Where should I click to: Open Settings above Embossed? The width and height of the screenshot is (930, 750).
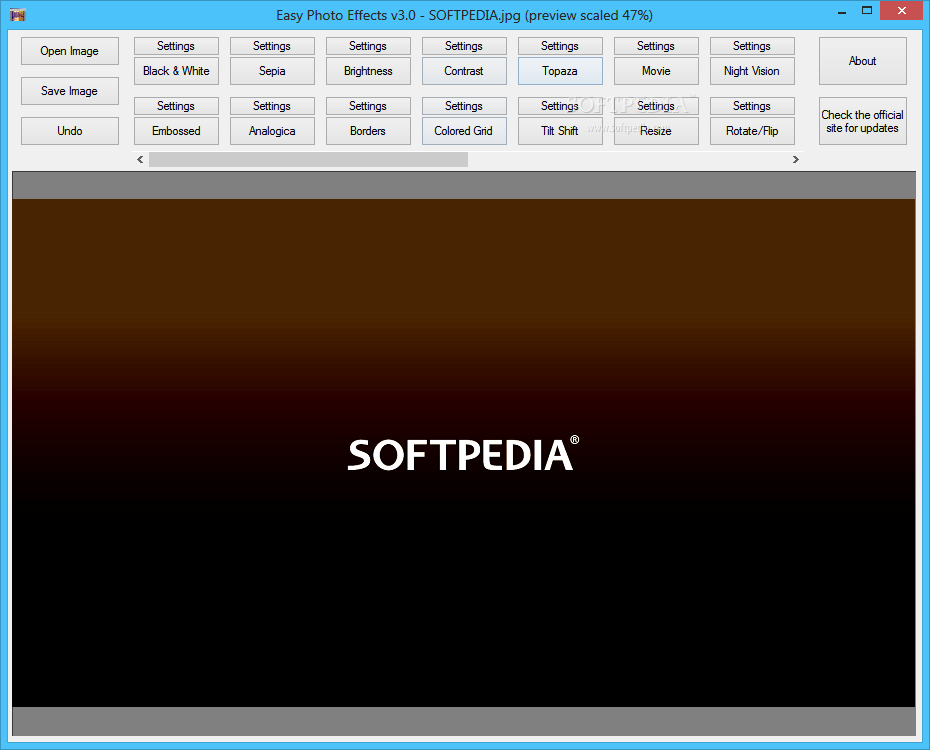click(x=176, y=106)
